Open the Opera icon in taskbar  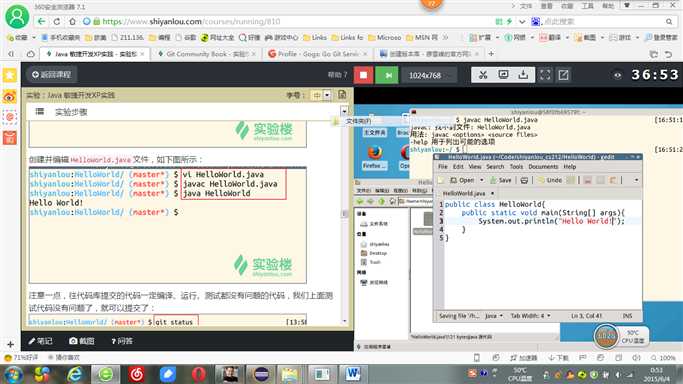click(x=199, y=374)
